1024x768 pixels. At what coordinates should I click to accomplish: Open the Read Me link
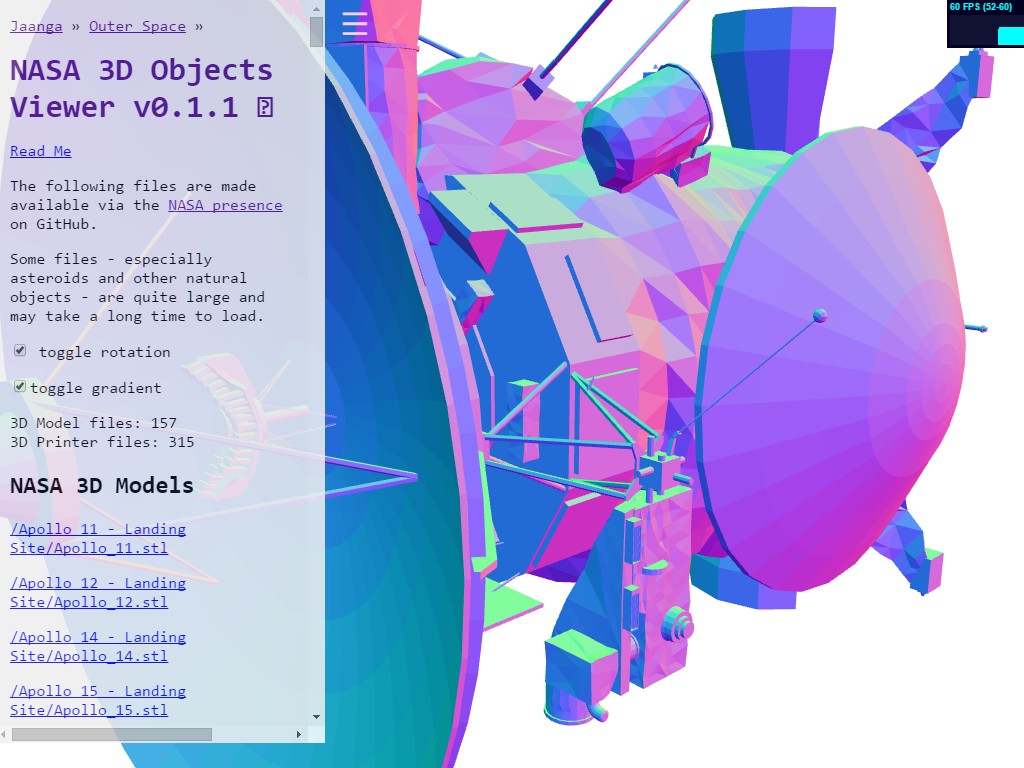click(41, 151)
